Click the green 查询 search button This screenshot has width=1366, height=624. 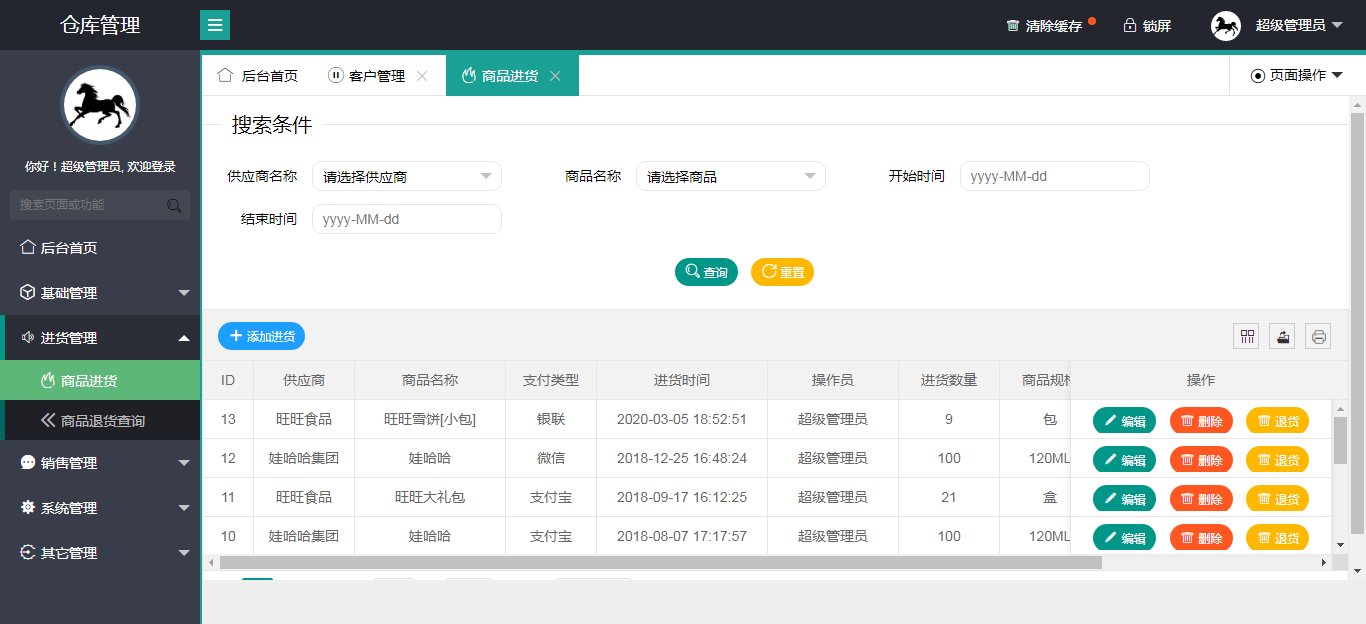(x=706, y=272)
